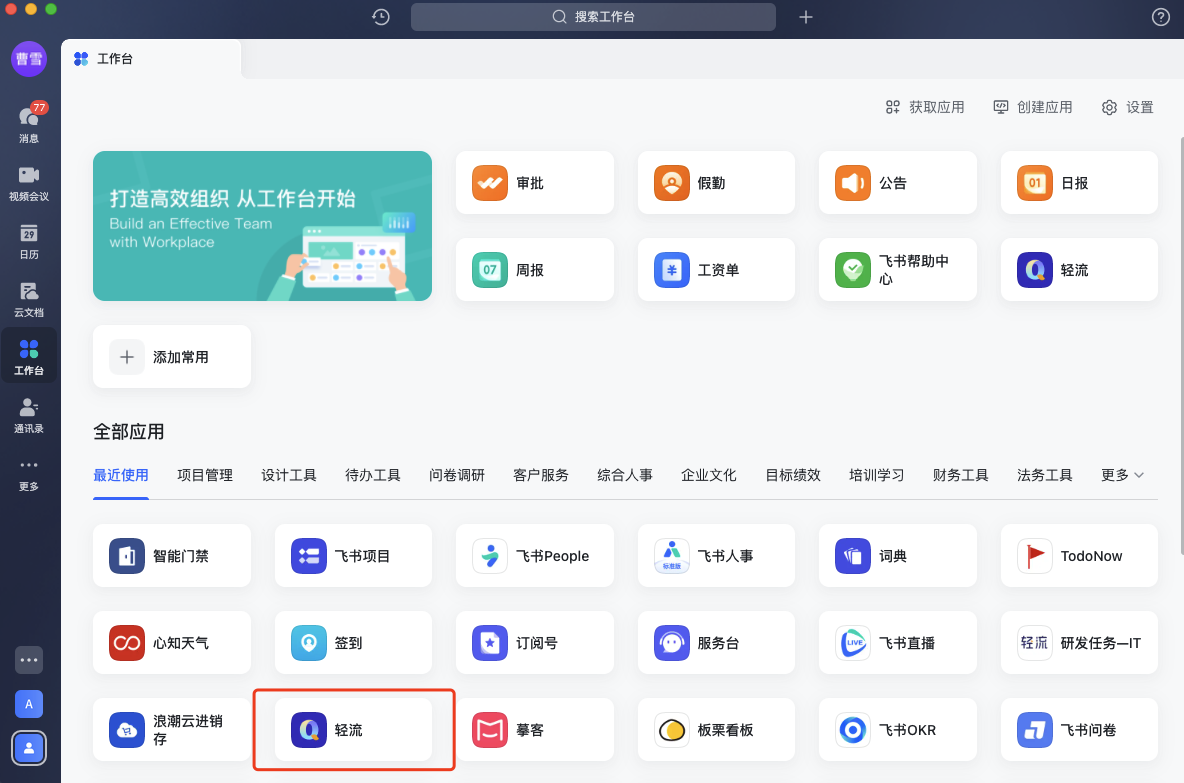The width and height of the screenshot is (1184, 783).
Task: Open the 浪潮云进销存 app
Action: click(x=172, y=729)
